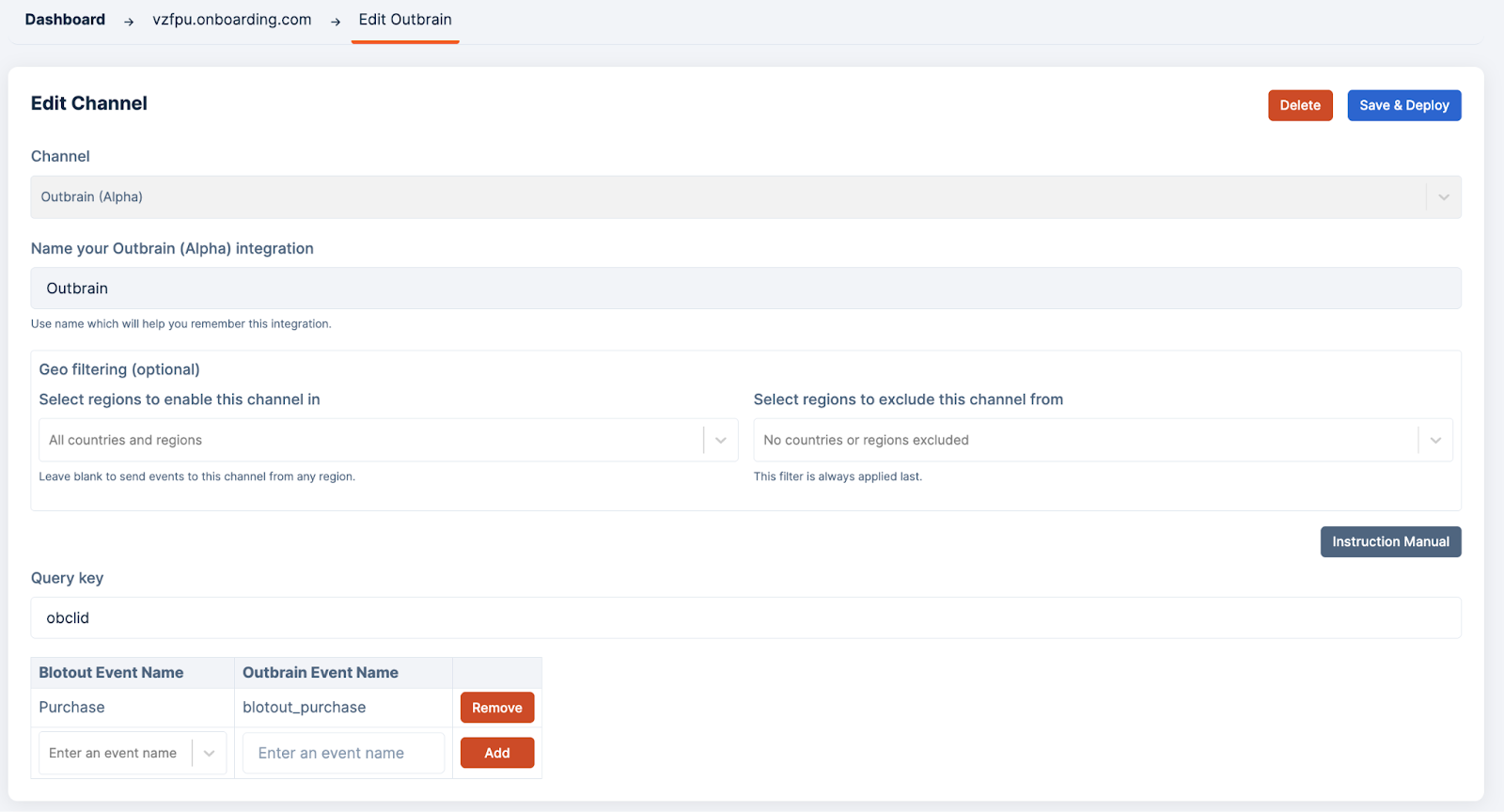The width and height of the screenshot is (1504, 812).
Task: Remove the Purchase event mapping
Action: click(496, 708)
